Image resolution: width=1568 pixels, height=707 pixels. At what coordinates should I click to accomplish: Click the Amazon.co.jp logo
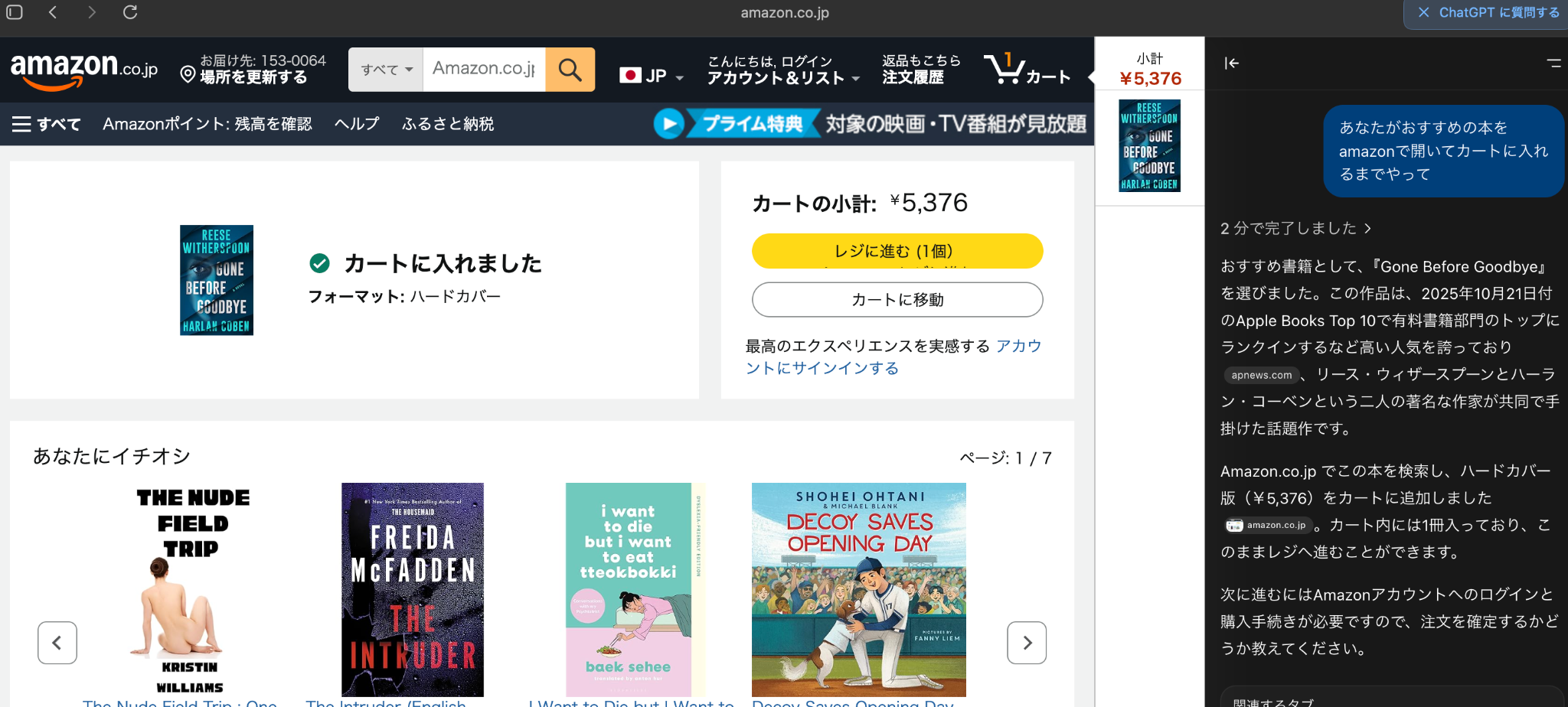coord(84,70)
